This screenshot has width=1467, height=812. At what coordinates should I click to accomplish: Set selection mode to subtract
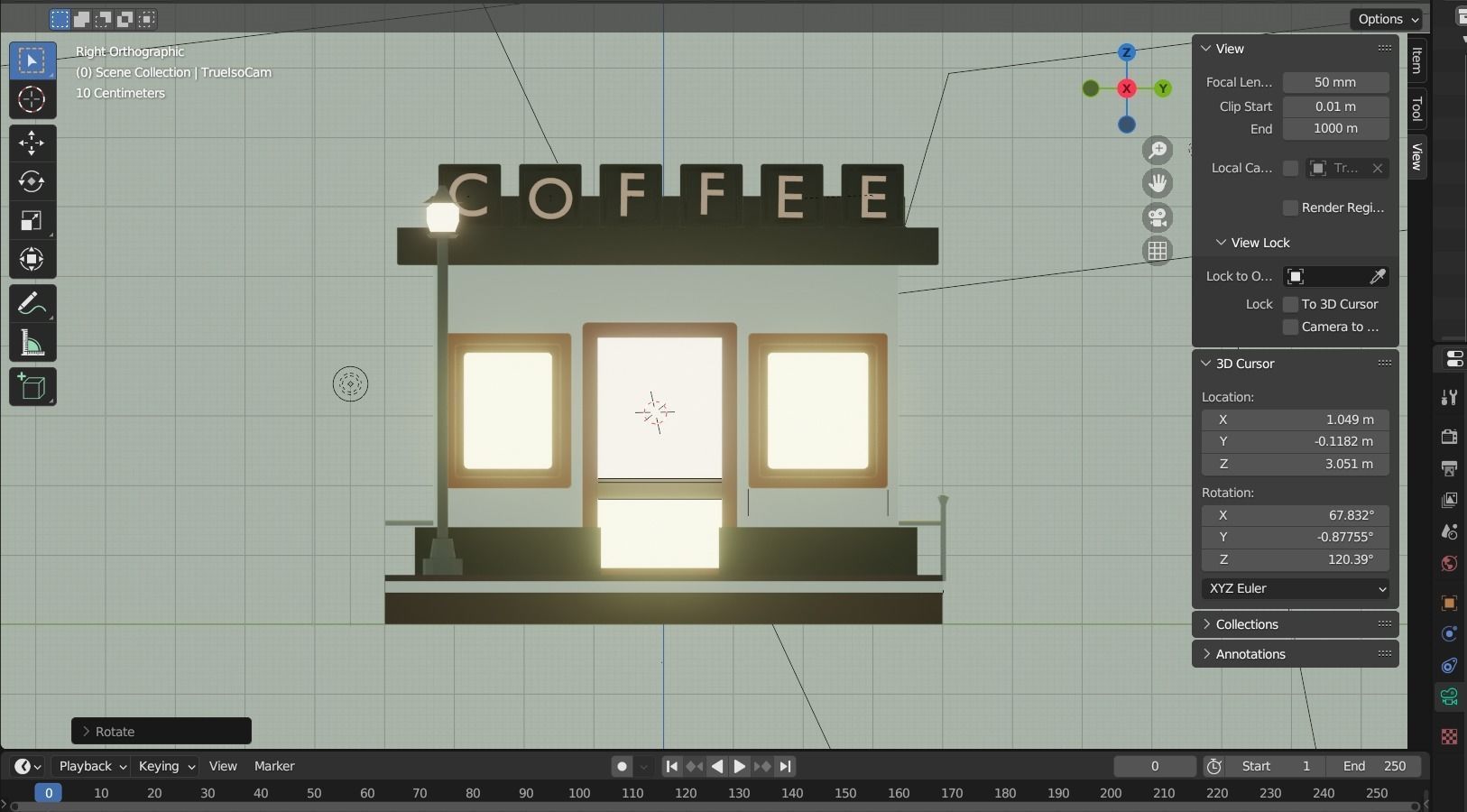point(104,19)
